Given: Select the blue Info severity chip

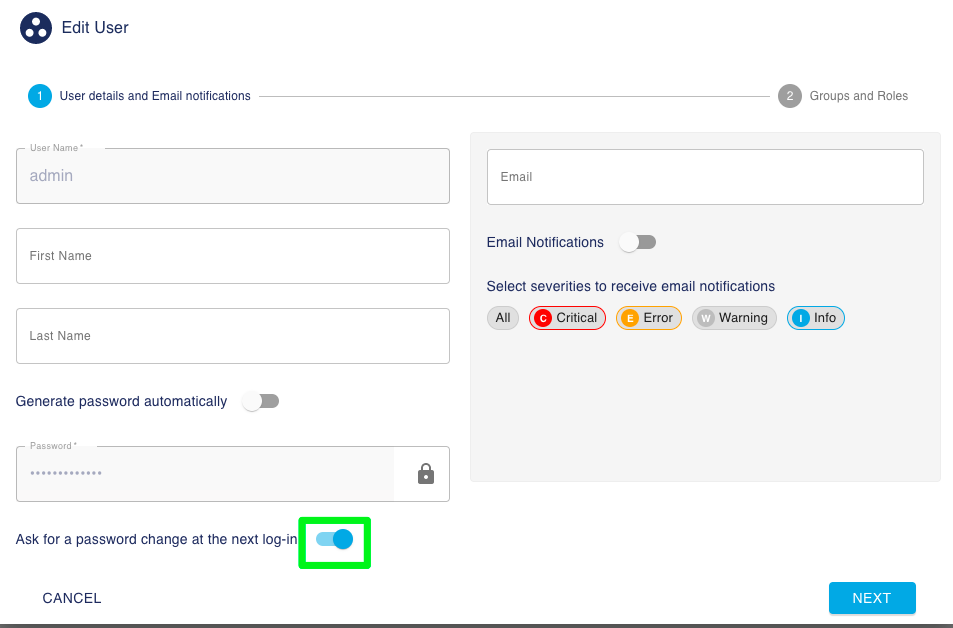Looking at the screenshot, I should click(815, 318).
